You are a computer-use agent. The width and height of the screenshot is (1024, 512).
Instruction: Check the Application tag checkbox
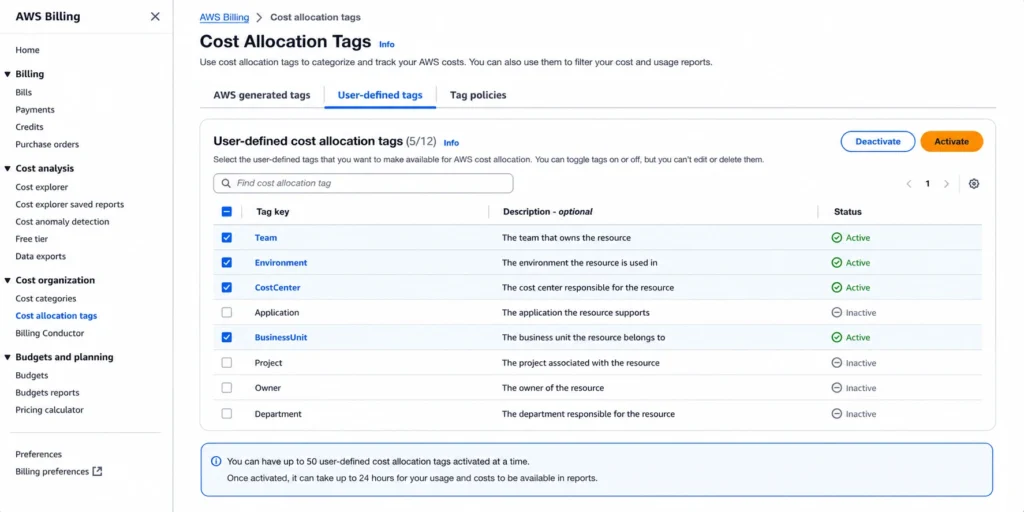(227, 313)
